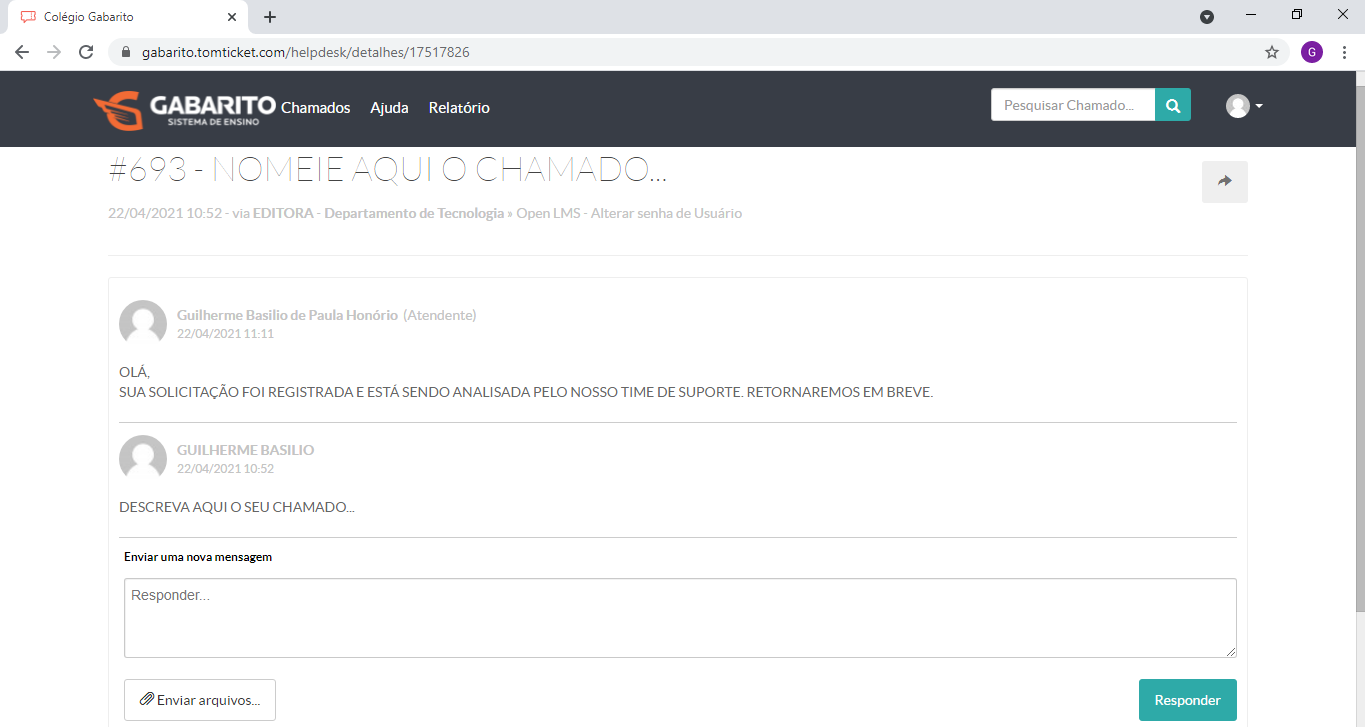The height and width of the screenshot is (727, 1365).
Task: Click the Open LMS - Alterar senha de Usuário text
Action: point(629,213)
